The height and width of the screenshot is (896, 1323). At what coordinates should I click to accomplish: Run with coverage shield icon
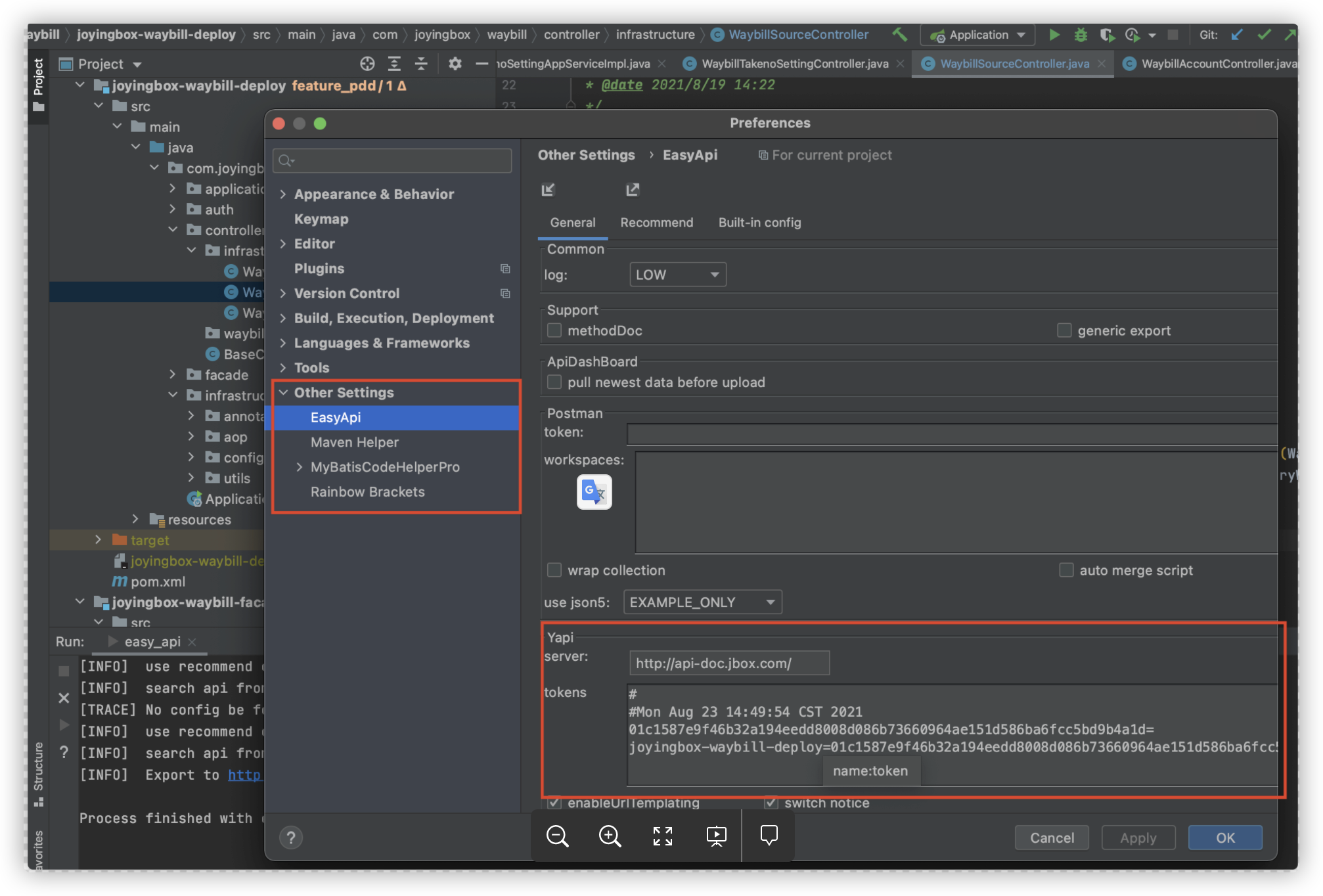click(x=1107, y=34)
